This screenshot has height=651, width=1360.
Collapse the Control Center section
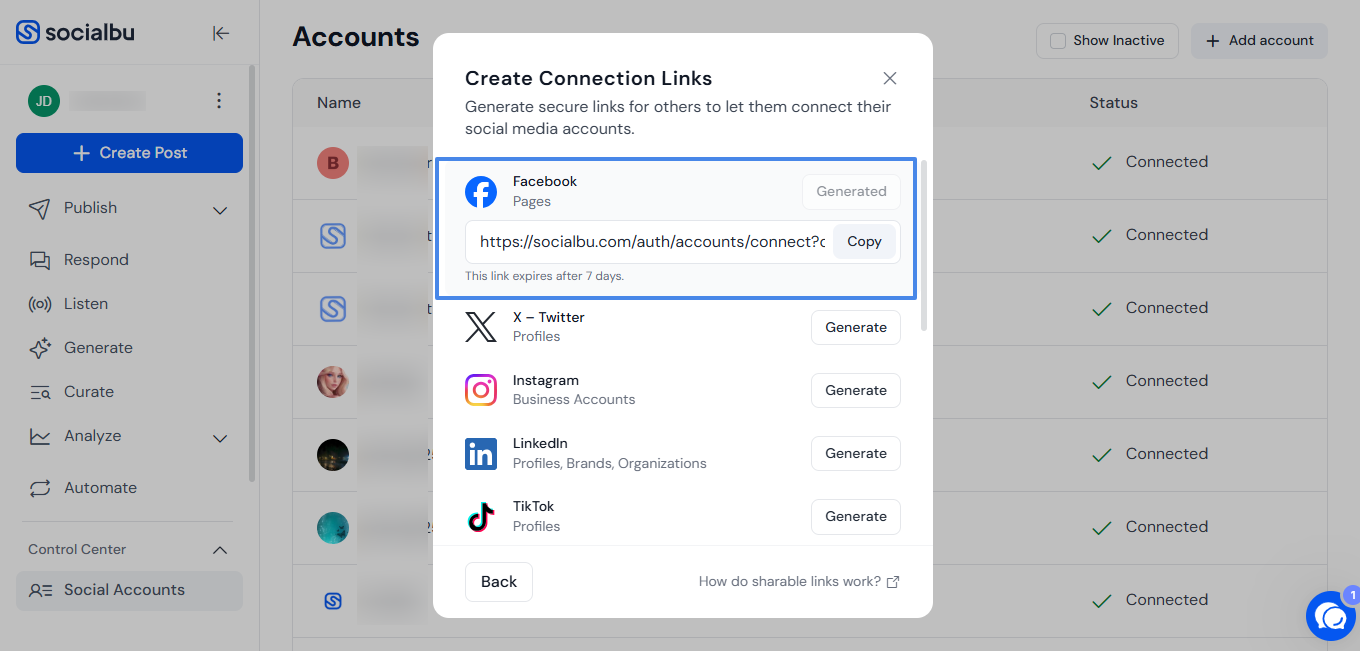tap(221, 550)
